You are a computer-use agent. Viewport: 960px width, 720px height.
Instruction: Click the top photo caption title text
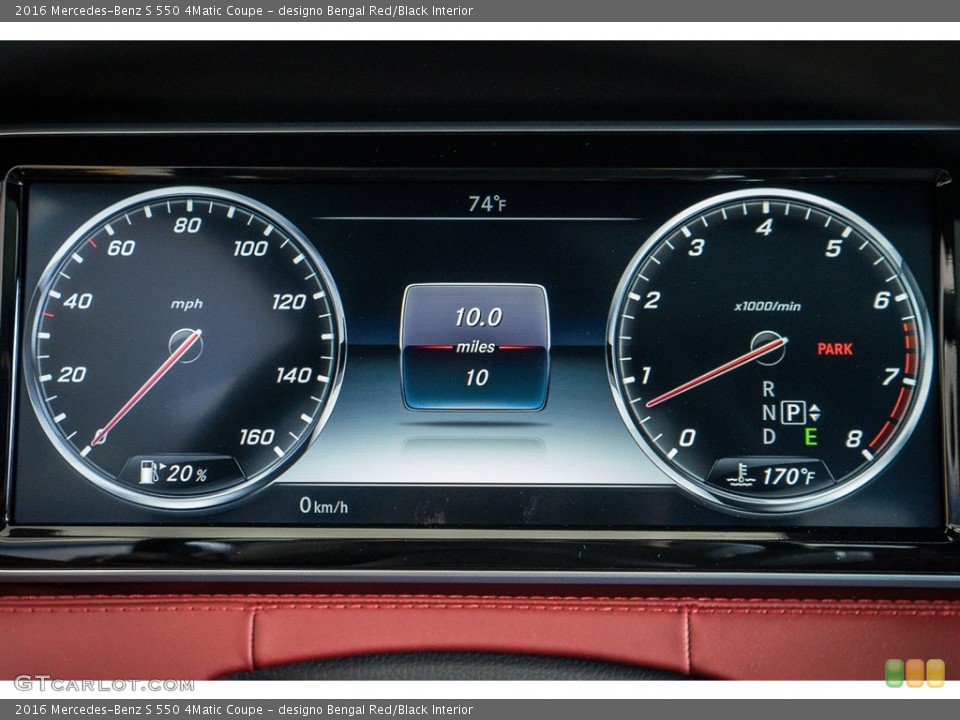coord(244,10)
